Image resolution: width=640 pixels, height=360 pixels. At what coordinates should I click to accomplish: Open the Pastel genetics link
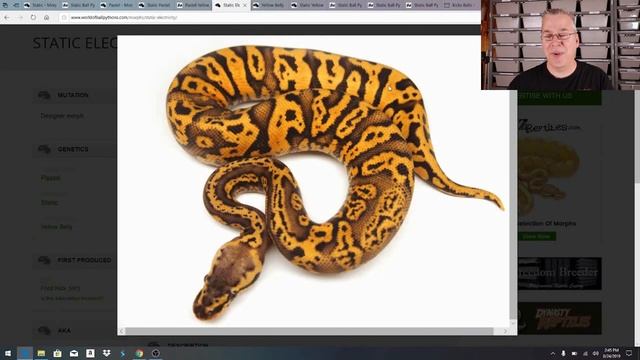click(50, 178)
